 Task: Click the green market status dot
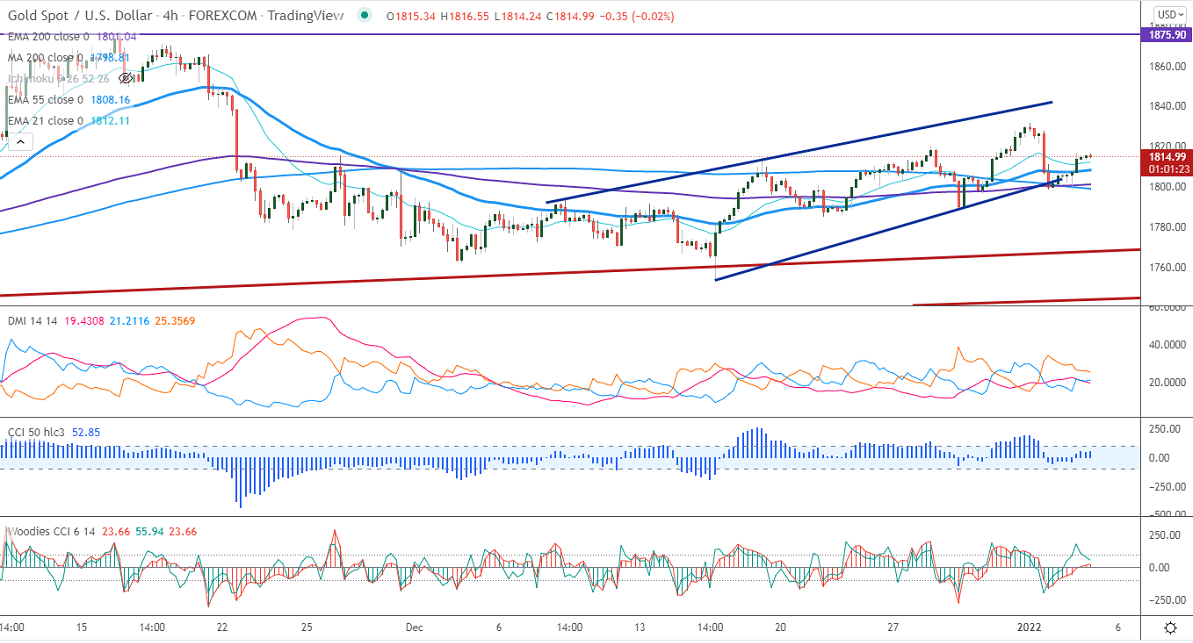click(x=365, y=15)
